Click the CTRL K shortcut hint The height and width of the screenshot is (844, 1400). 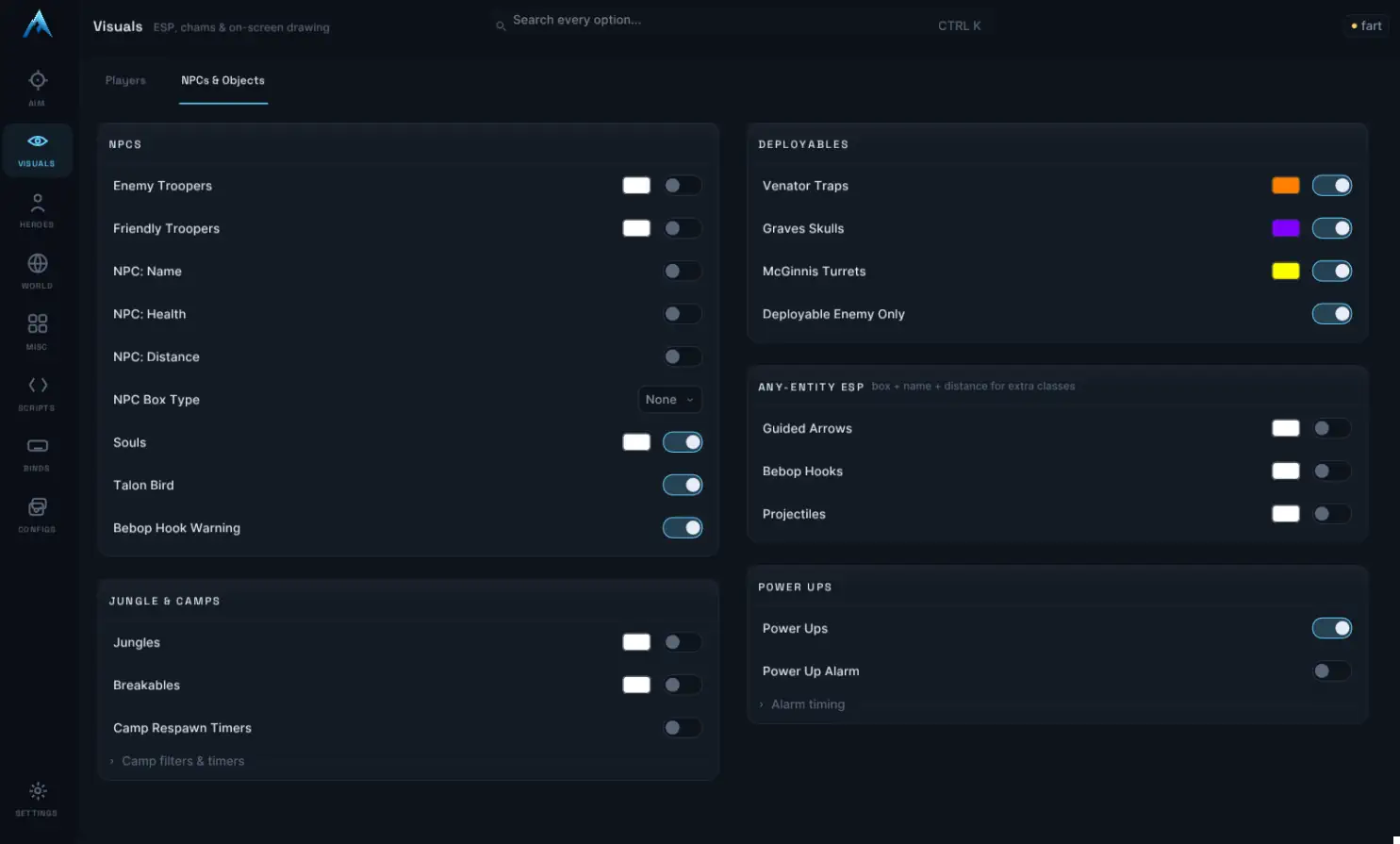coord(959,25)
